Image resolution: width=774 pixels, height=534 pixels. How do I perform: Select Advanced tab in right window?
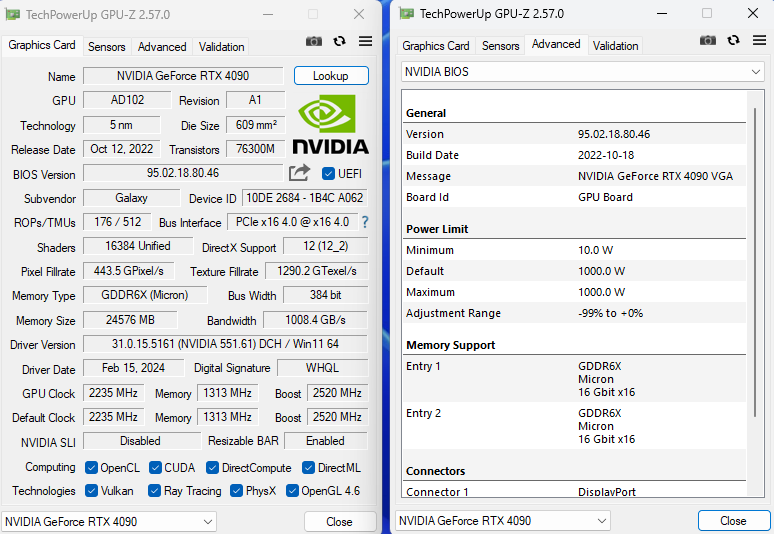556,44
